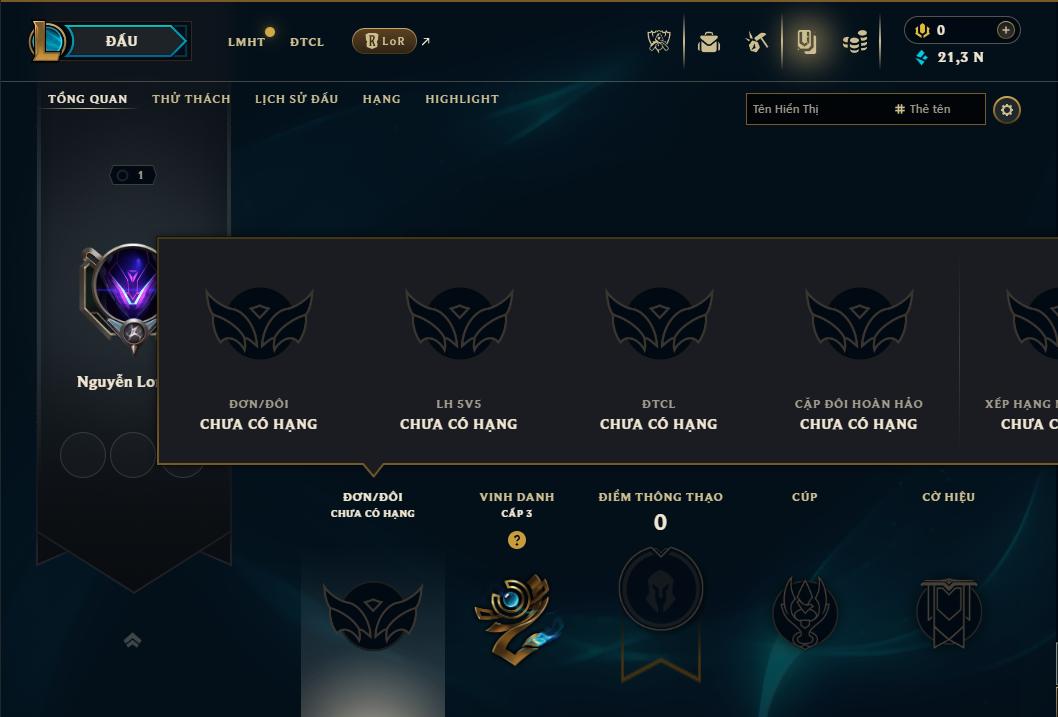
Task: Select the Cúp trophy emblem
Action: (805, 612)
